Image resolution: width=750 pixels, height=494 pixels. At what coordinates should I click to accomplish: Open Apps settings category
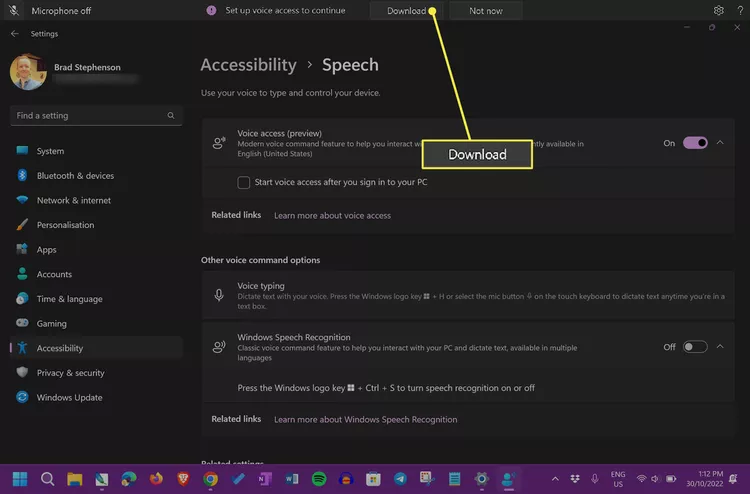[96, 250]
